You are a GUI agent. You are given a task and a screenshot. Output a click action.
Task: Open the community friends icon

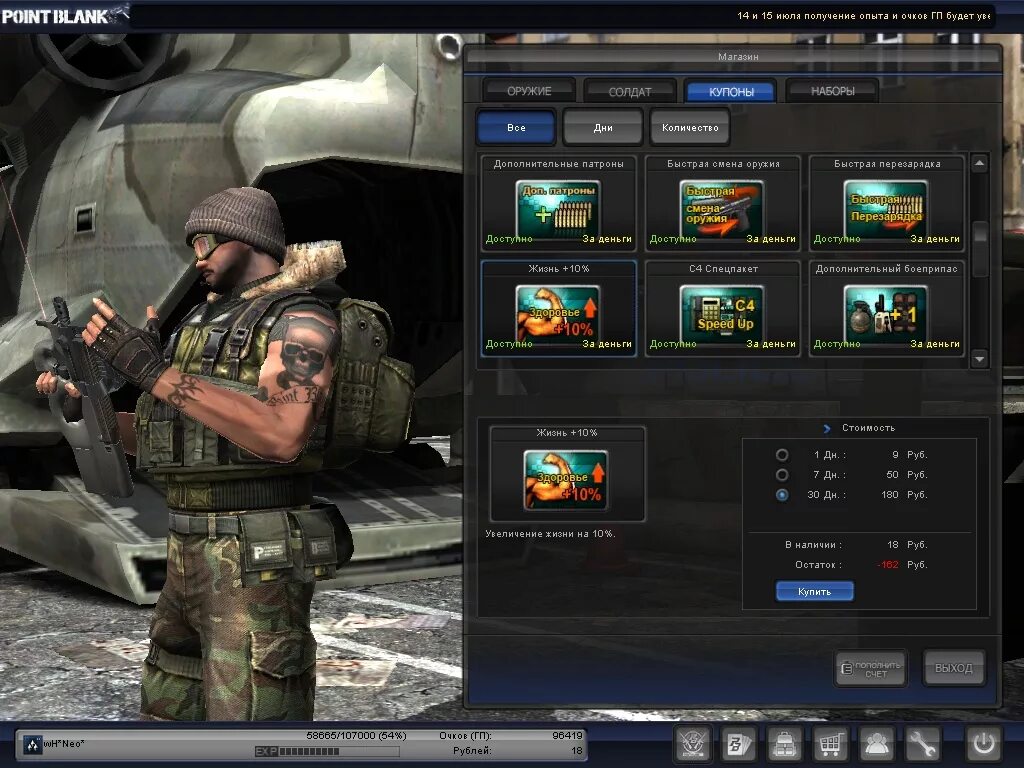coord(876,743)
